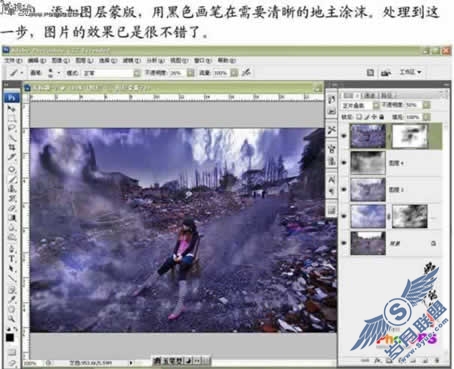Screen dimensions: 454x369
Task: Open the workspace dropdown
Action: (x=411, y=72)
